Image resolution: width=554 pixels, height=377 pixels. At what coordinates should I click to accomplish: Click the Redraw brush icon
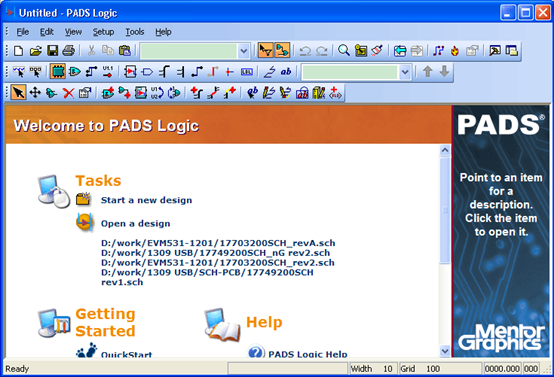tap(377, 51)
